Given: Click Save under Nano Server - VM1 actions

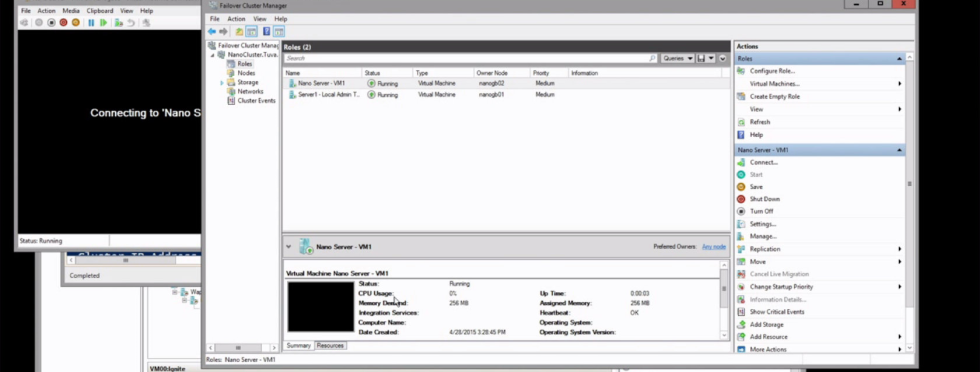Looking at the screenshot, I should click(x=756, y=187).
